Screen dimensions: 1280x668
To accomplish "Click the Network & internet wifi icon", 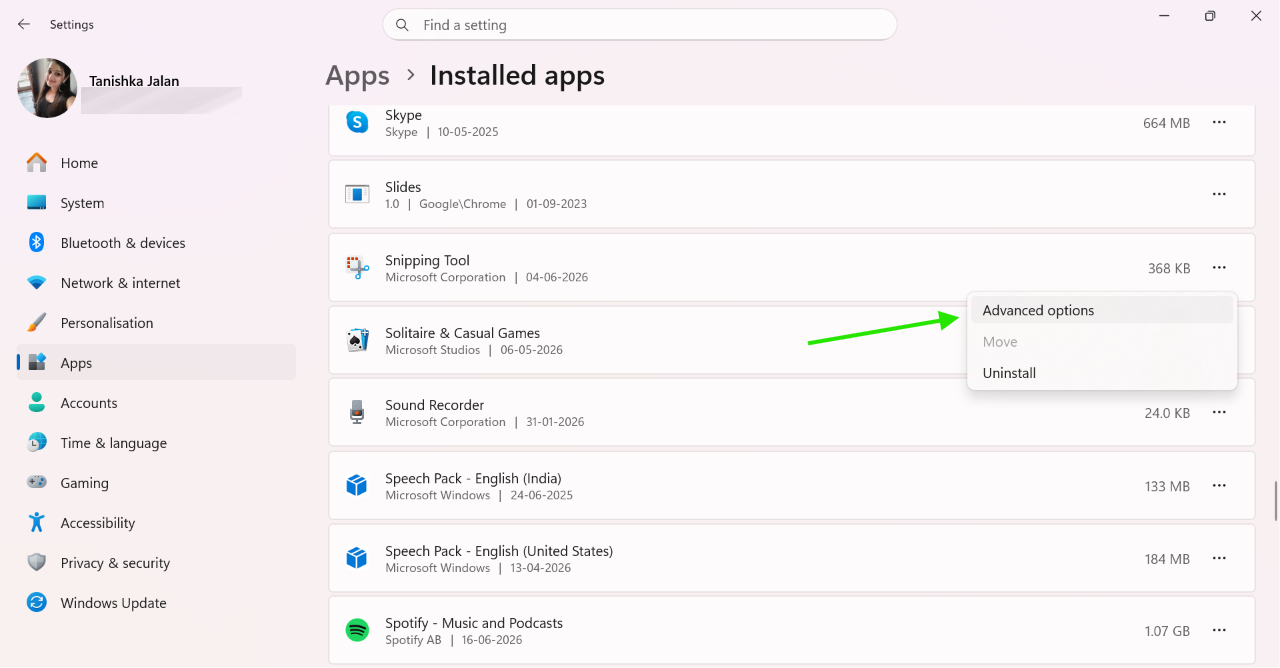I will (37, 283).
